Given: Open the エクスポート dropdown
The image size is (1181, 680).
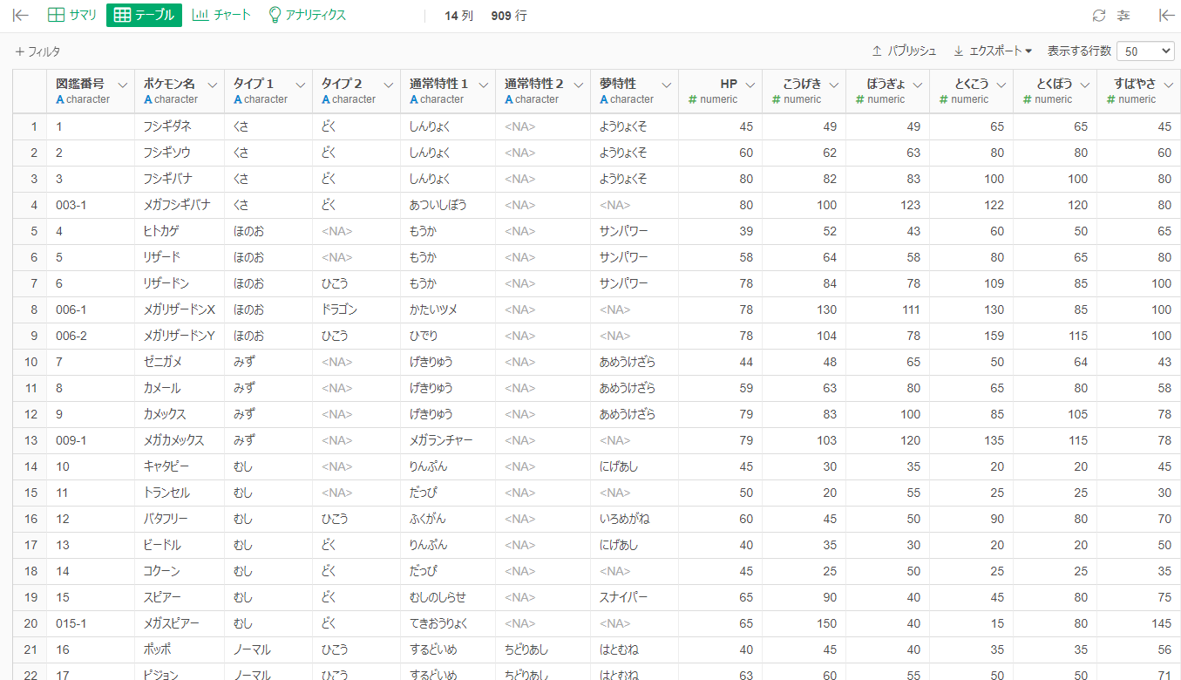Looking at the screenshot, I should tap(992, 51).
